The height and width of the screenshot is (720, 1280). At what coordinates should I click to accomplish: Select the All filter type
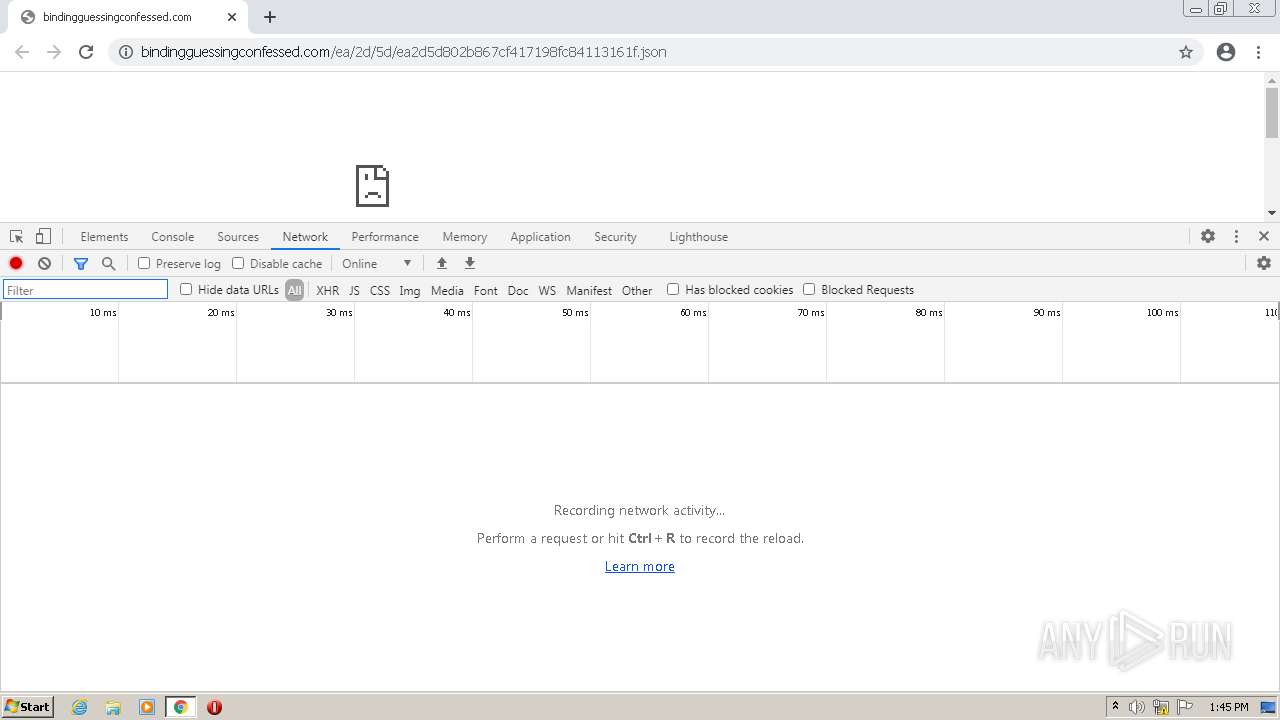294,290
